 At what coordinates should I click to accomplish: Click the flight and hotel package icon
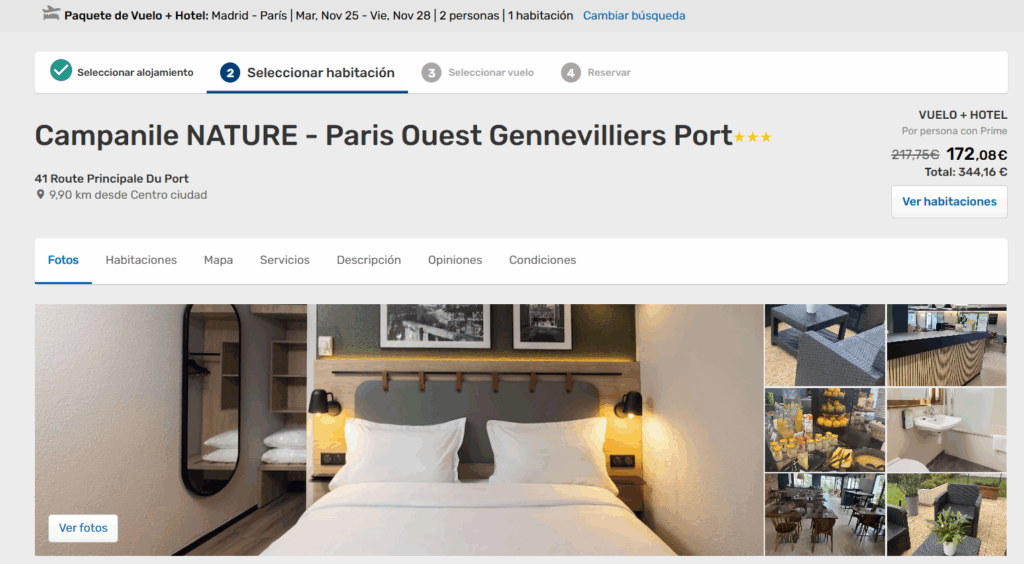(x=51, y=14)
